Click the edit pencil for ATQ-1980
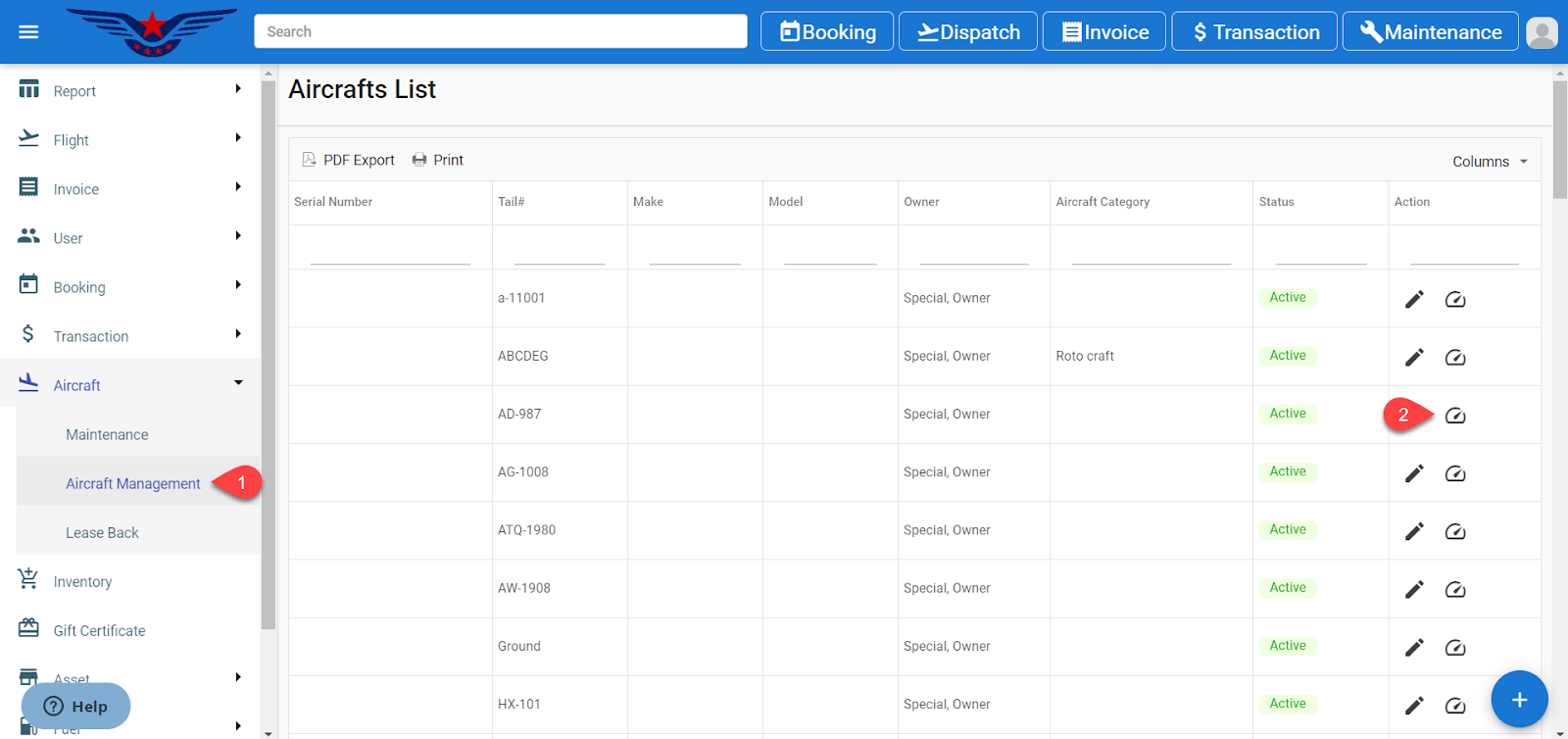Image resolution: width=1568 pixels, height=739 pixels. 1413,531
